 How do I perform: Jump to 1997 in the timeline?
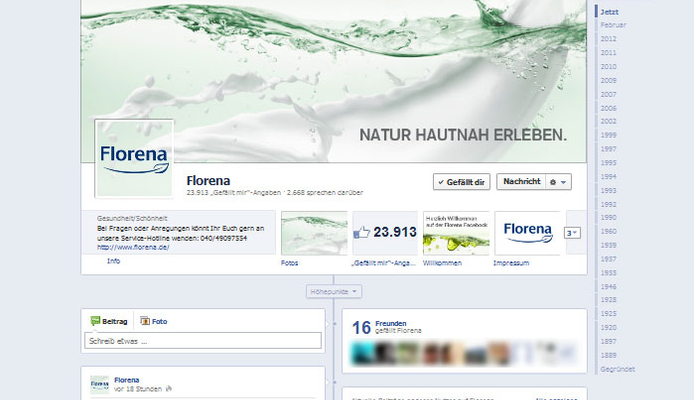(x=608, y=149)
